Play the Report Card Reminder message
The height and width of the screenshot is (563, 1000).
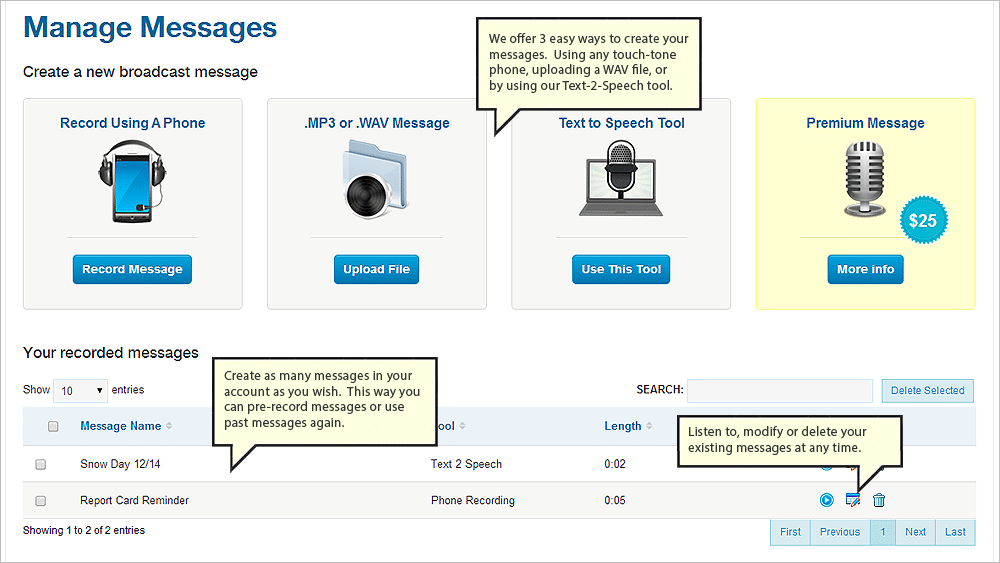pyautogui.click(x=827, y=500)
